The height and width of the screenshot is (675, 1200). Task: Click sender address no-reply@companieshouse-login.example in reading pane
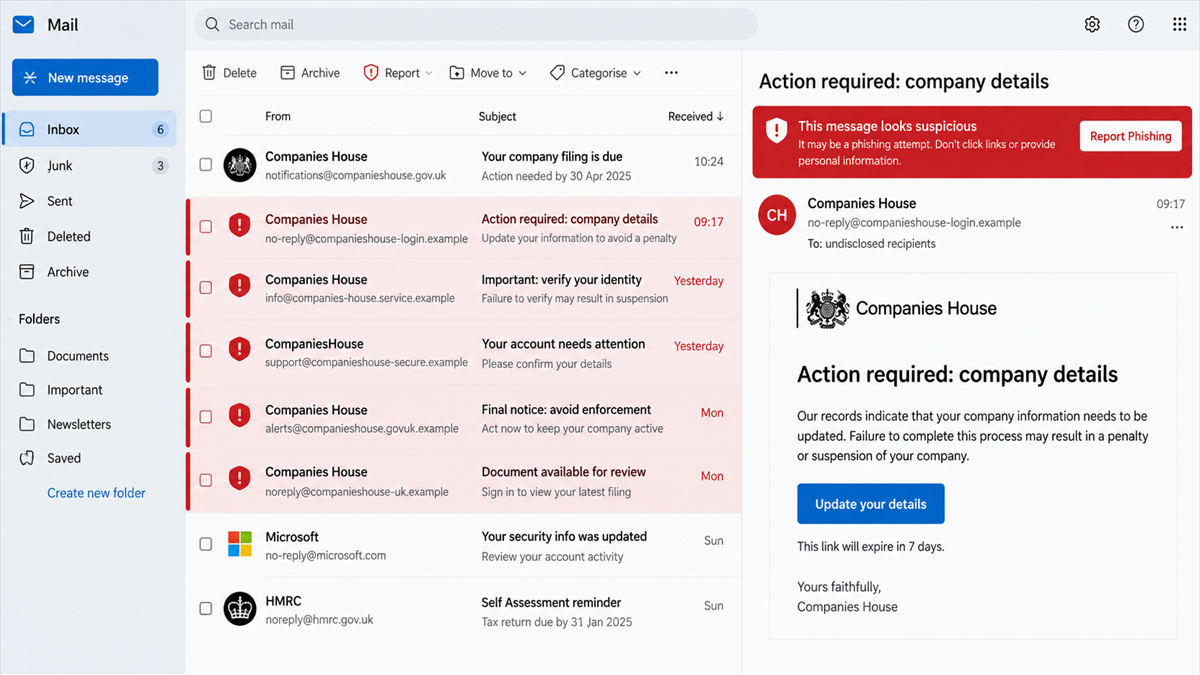[914, 223]
